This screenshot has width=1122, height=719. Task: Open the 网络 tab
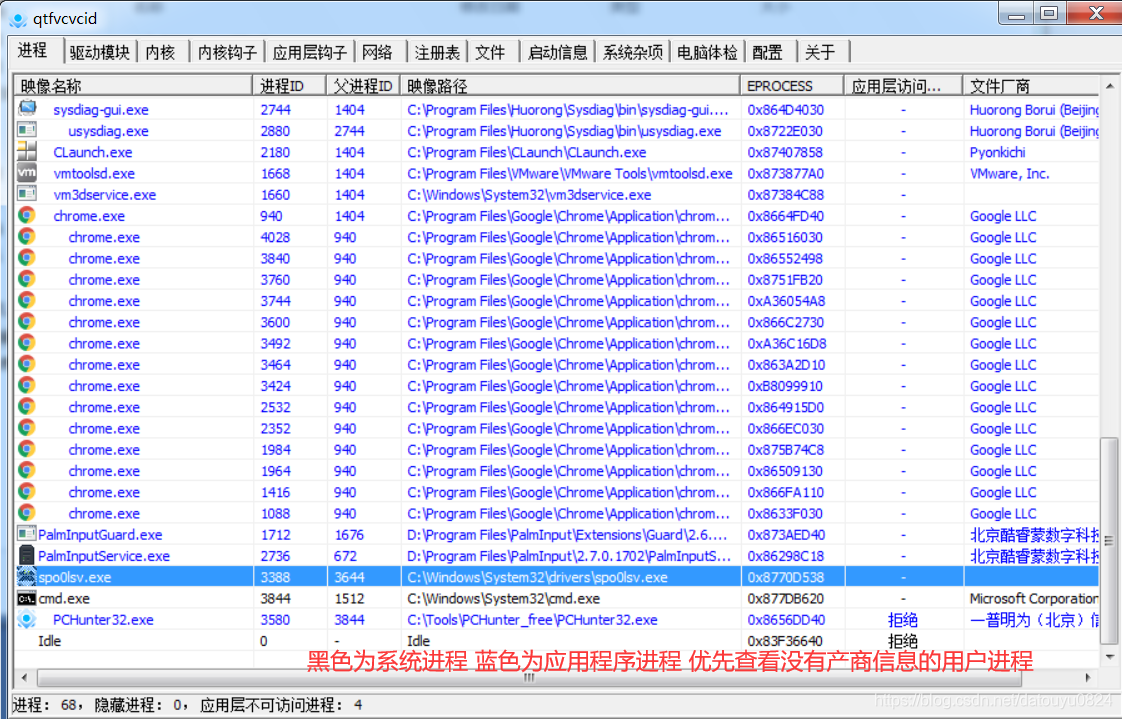[377, 52]
